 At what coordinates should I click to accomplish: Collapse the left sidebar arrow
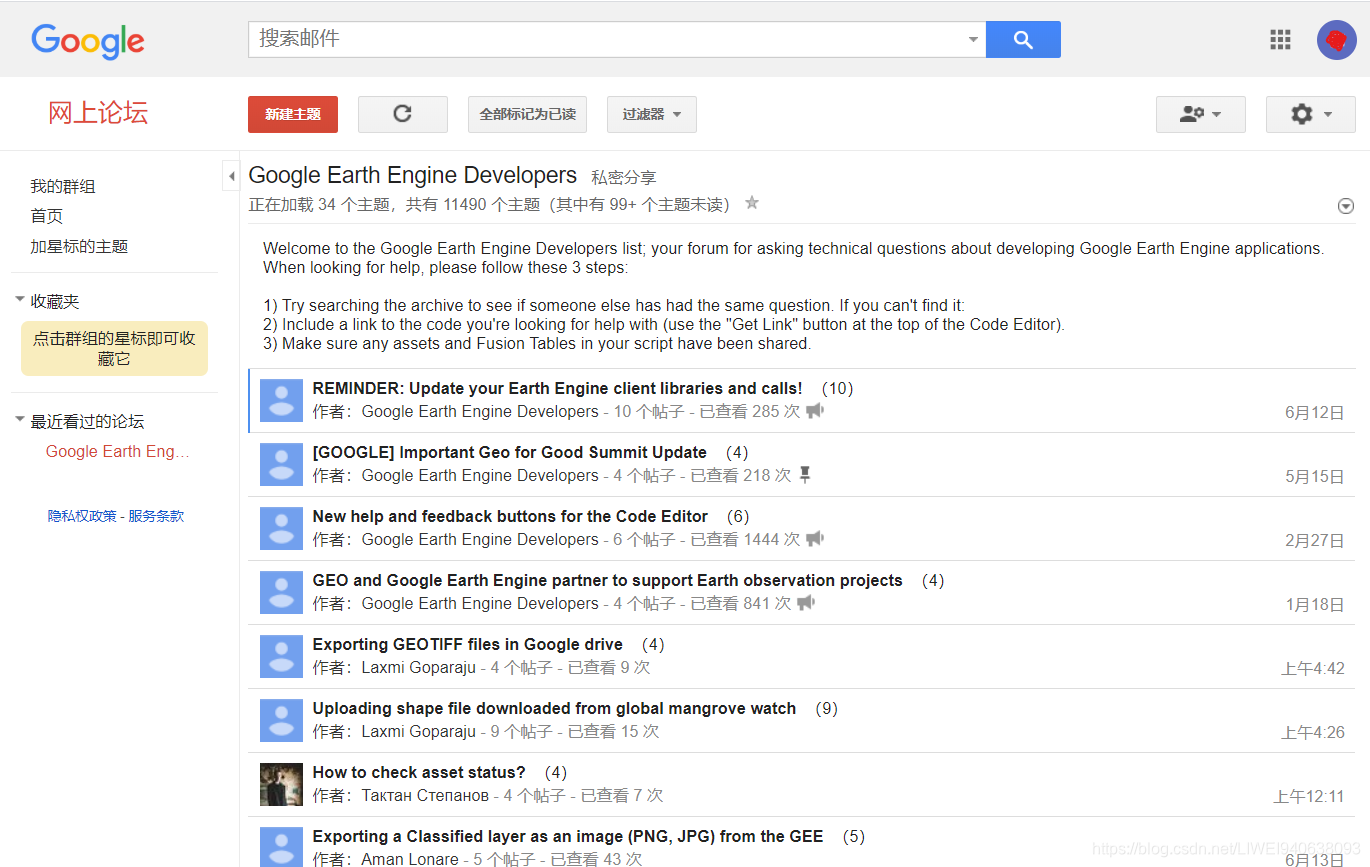pos(231,176)
